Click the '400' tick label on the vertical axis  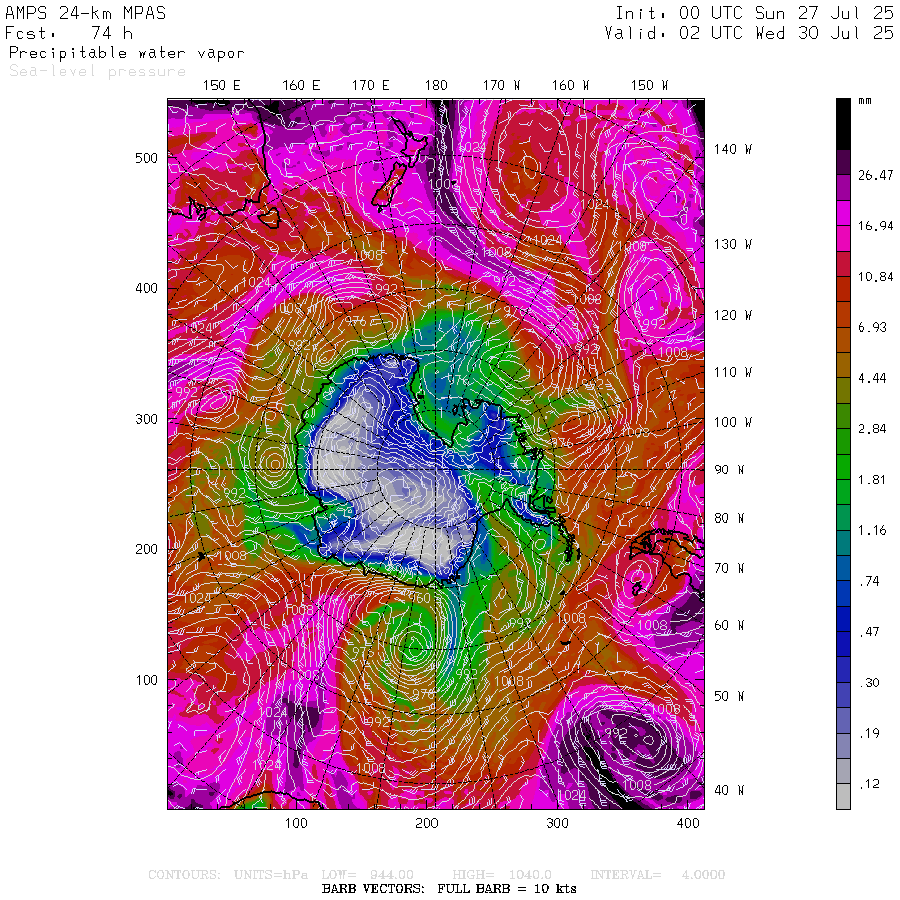(x=146, y=288)
